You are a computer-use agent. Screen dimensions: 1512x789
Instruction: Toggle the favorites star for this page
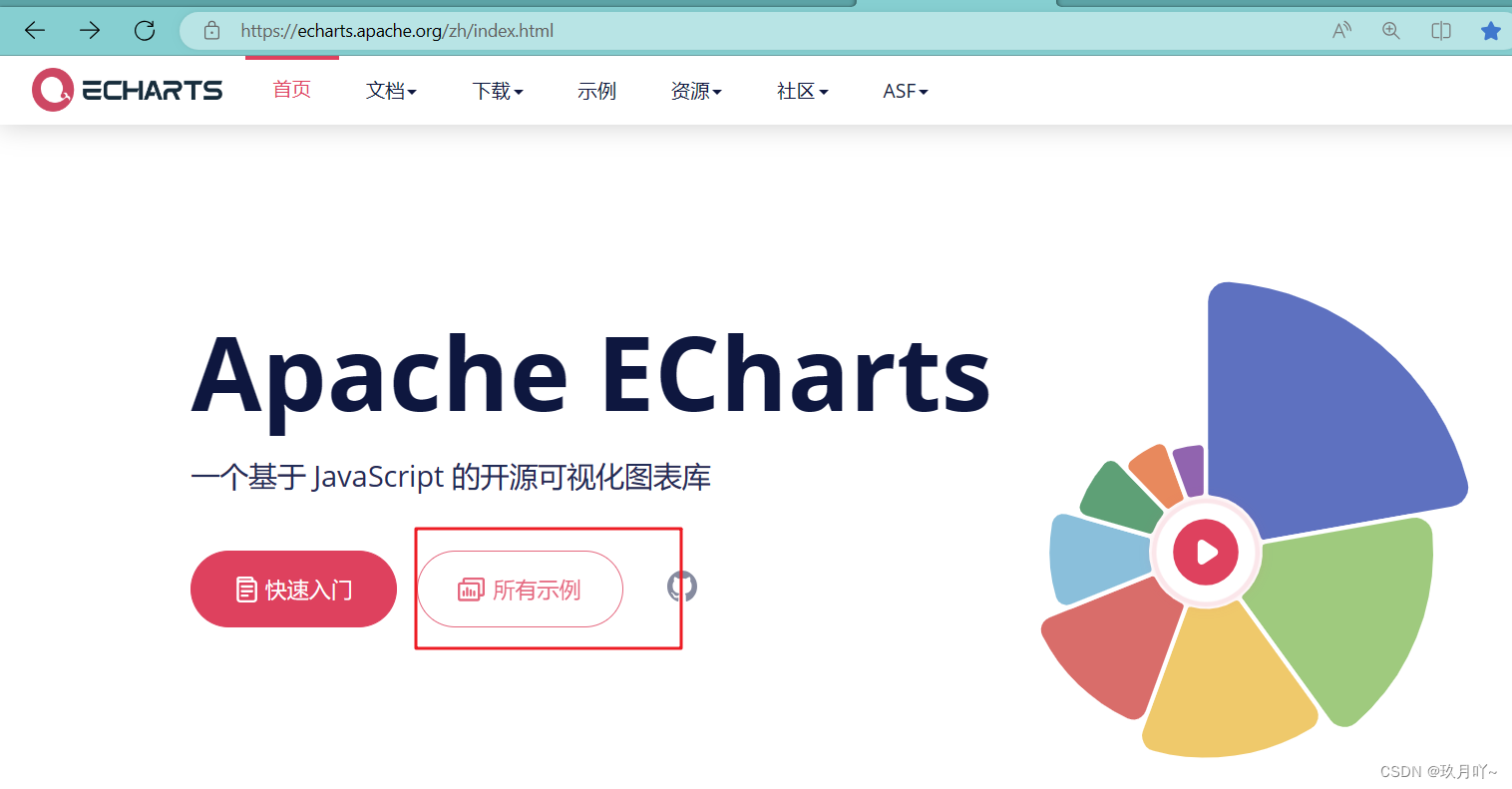point(1491,31)
